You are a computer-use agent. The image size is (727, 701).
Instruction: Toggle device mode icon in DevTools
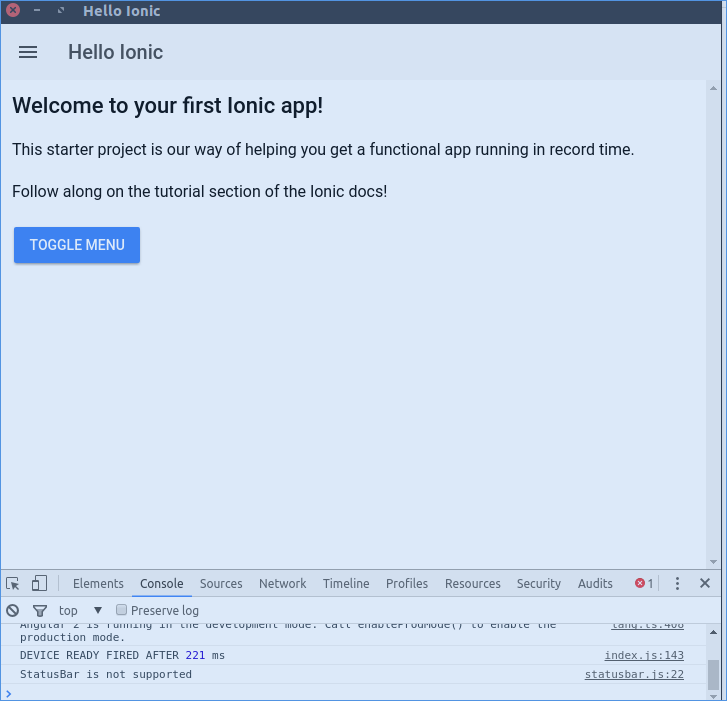(39, 583)
